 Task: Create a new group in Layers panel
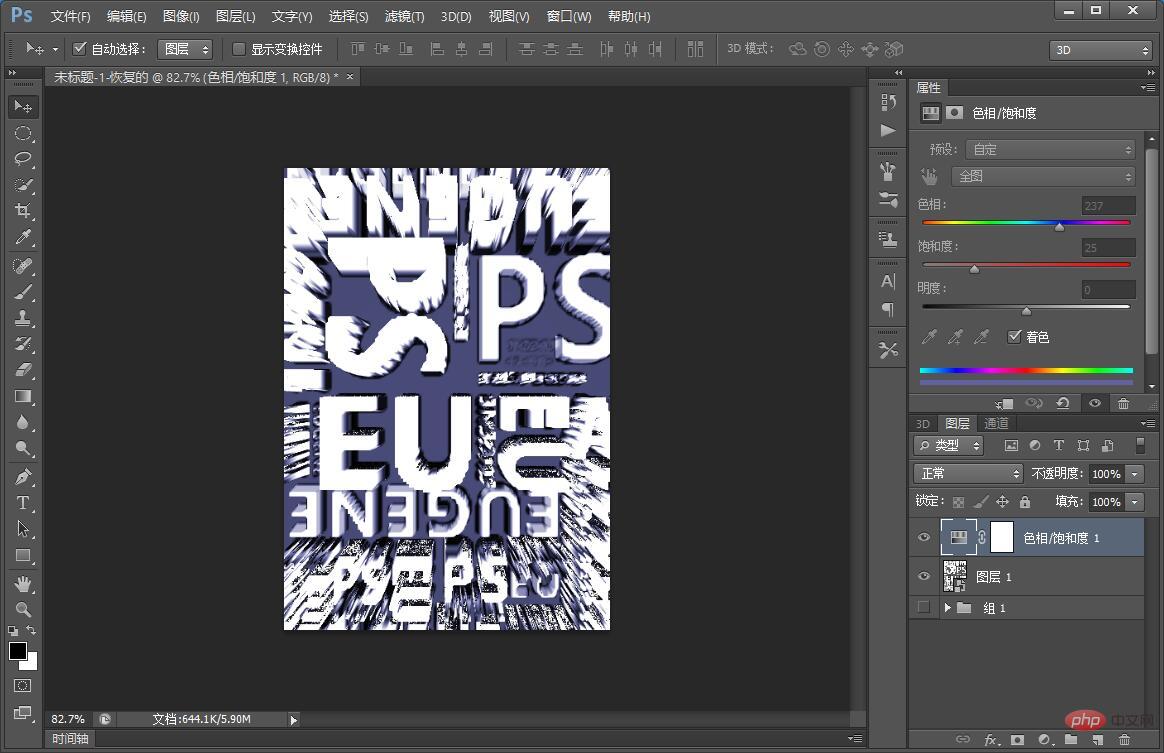pyautogui.click(x=1070, y=740)
